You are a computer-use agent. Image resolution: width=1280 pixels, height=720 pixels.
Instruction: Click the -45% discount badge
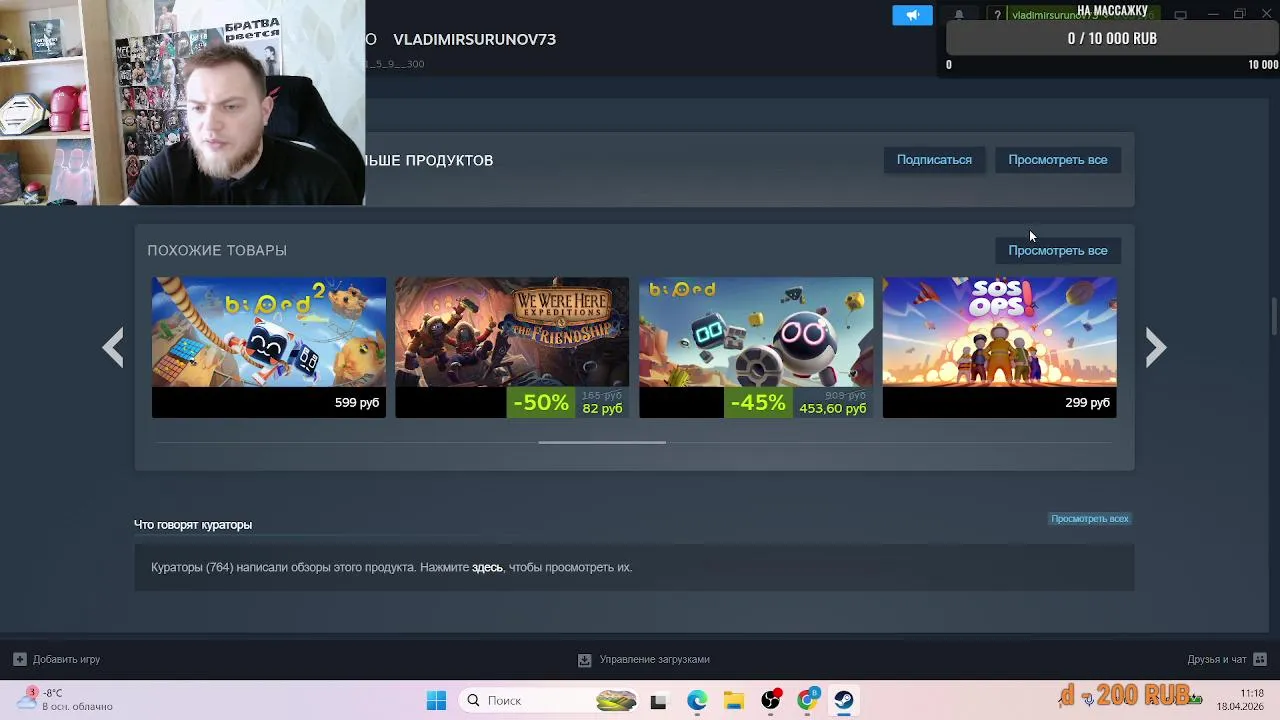pyautogui.click(x=757, y=402)
